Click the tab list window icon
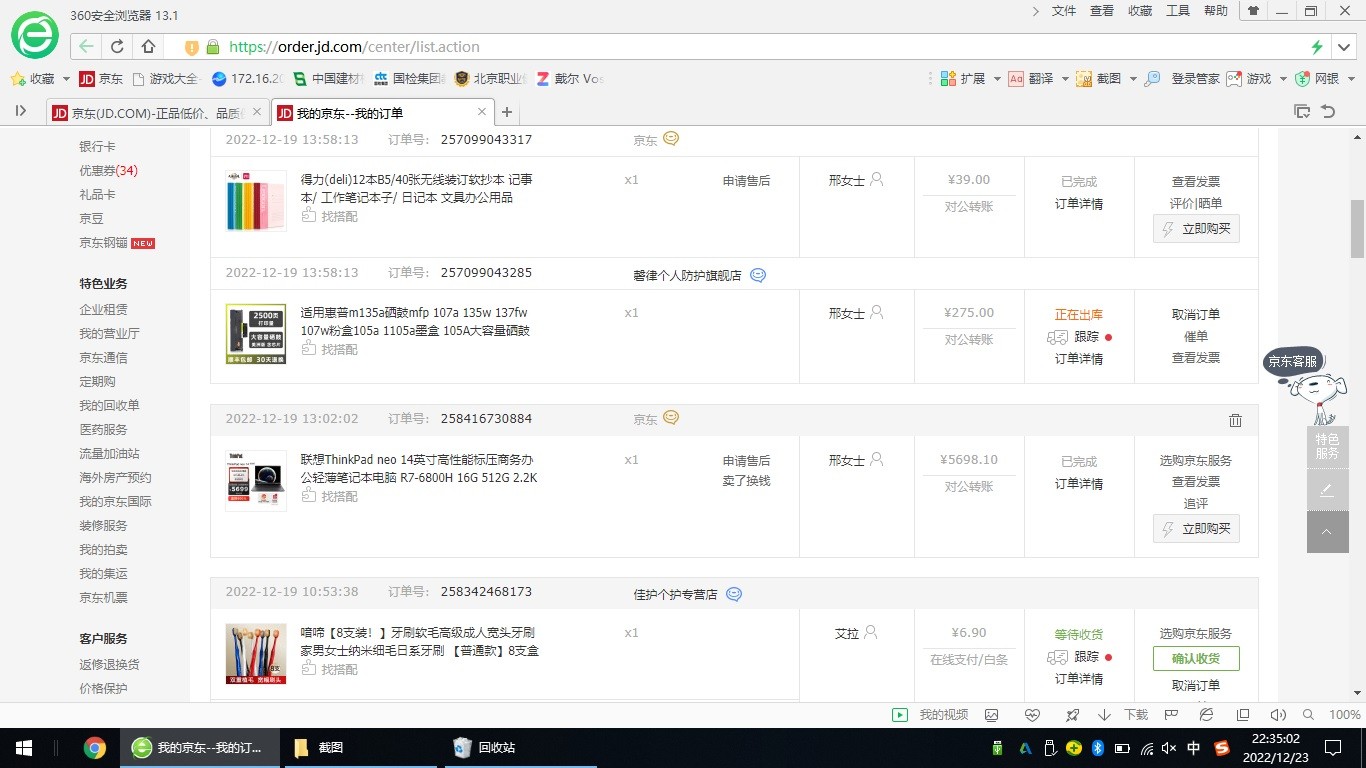Viewport: 1366px width, 768px height. [x=1301, y=111]
